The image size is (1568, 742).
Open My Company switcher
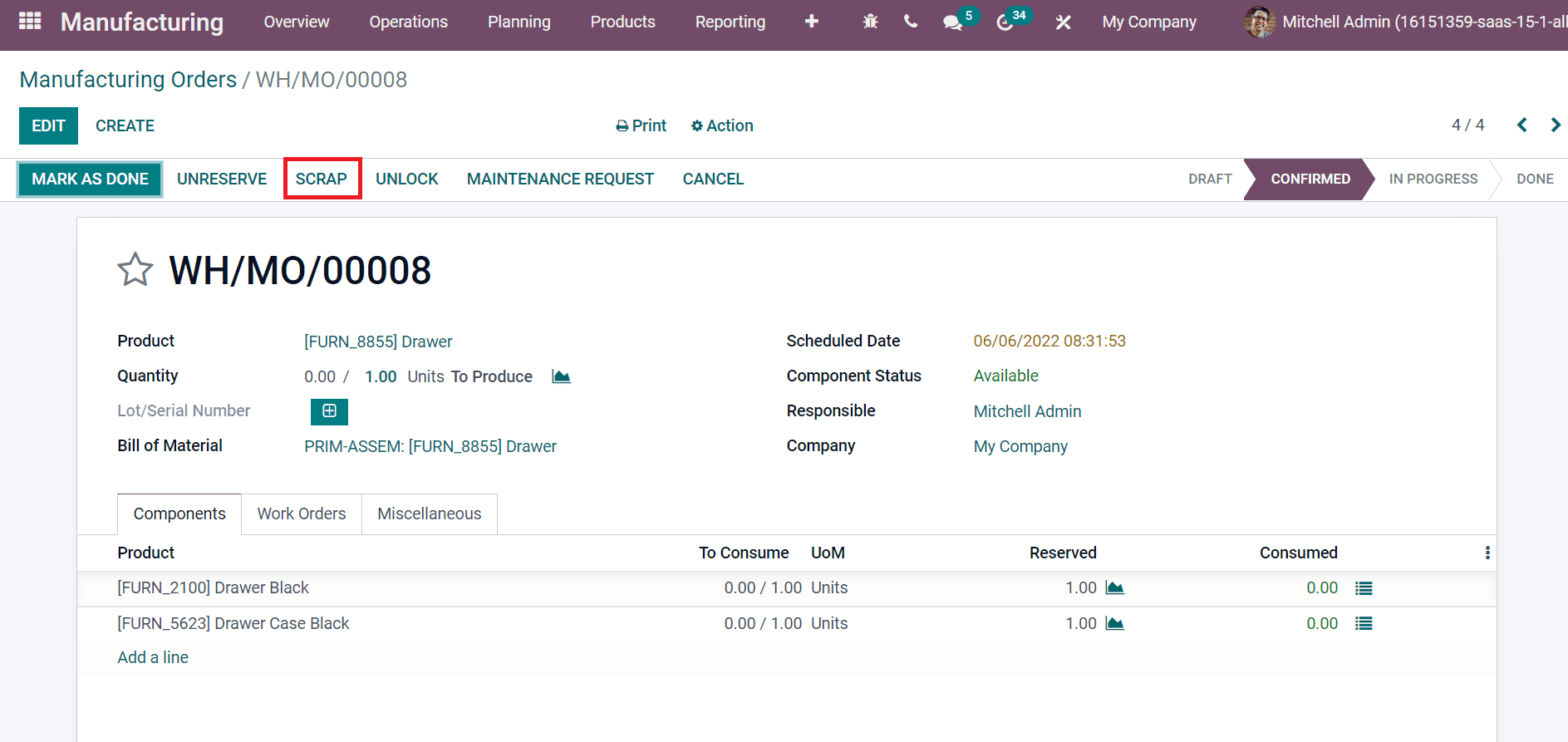(1149, 22)
